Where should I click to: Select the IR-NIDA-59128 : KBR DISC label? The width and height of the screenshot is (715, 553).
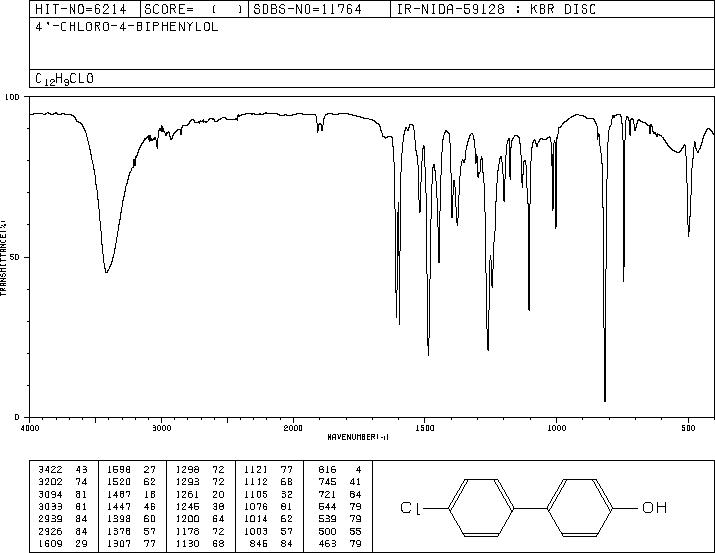496,9
